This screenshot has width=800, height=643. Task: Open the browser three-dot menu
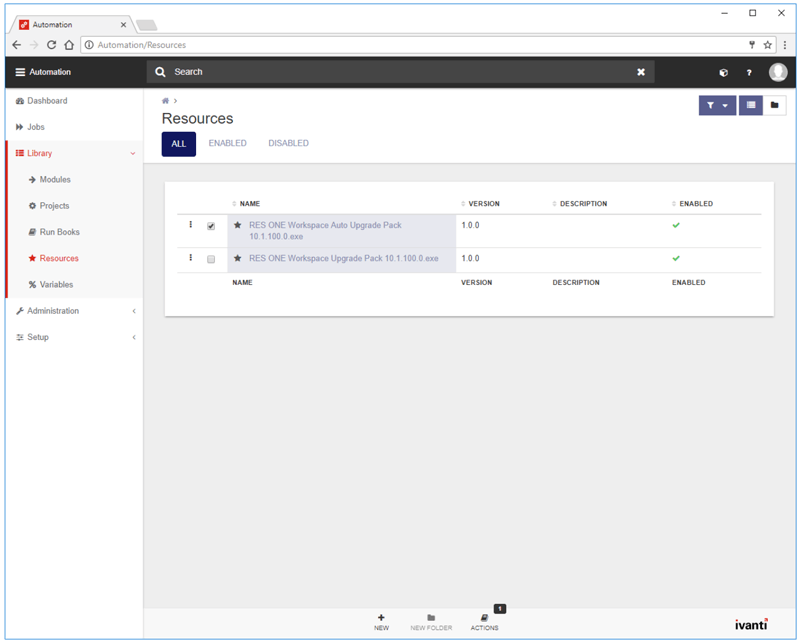point(785,45)
